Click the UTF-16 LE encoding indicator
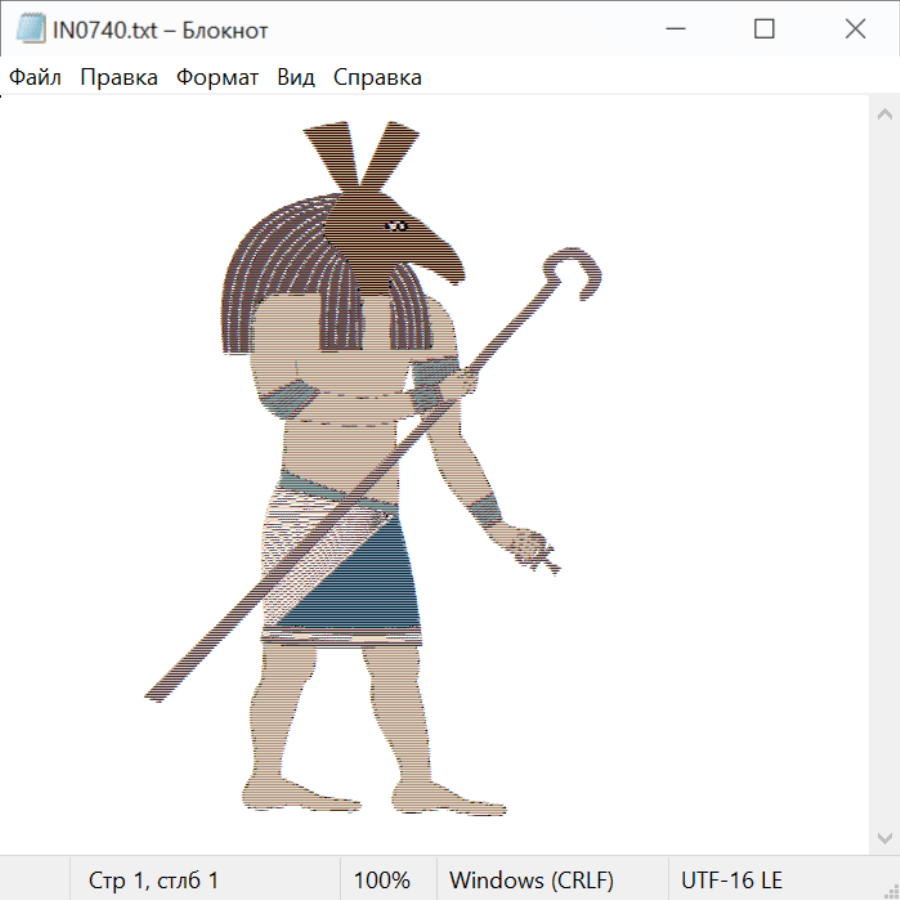Screen dimensions: 900x900 tap(731, 881)
